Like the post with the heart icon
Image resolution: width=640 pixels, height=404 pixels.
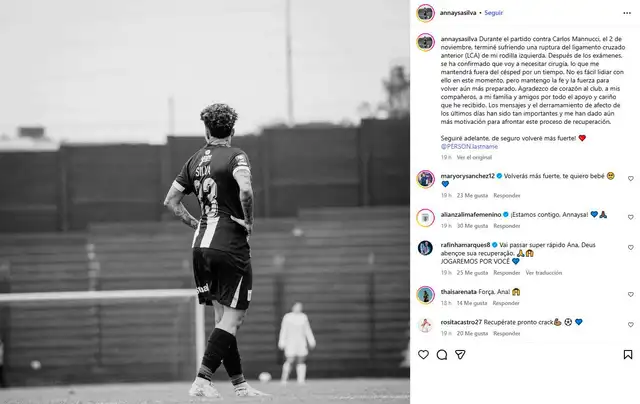pyautogui.click(x=423, y=355)
